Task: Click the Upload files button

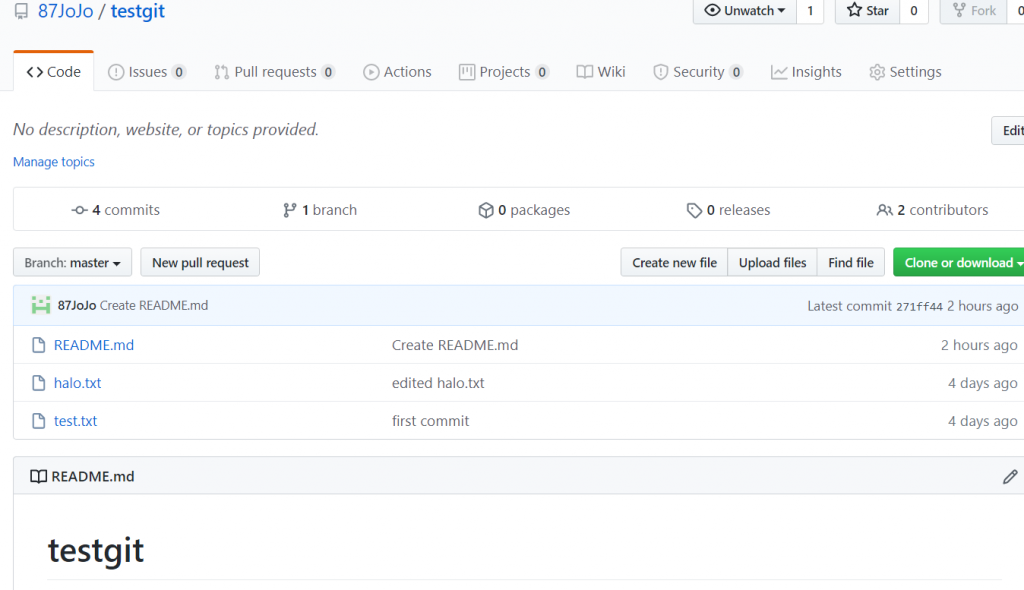Action: tap(772, 263)
